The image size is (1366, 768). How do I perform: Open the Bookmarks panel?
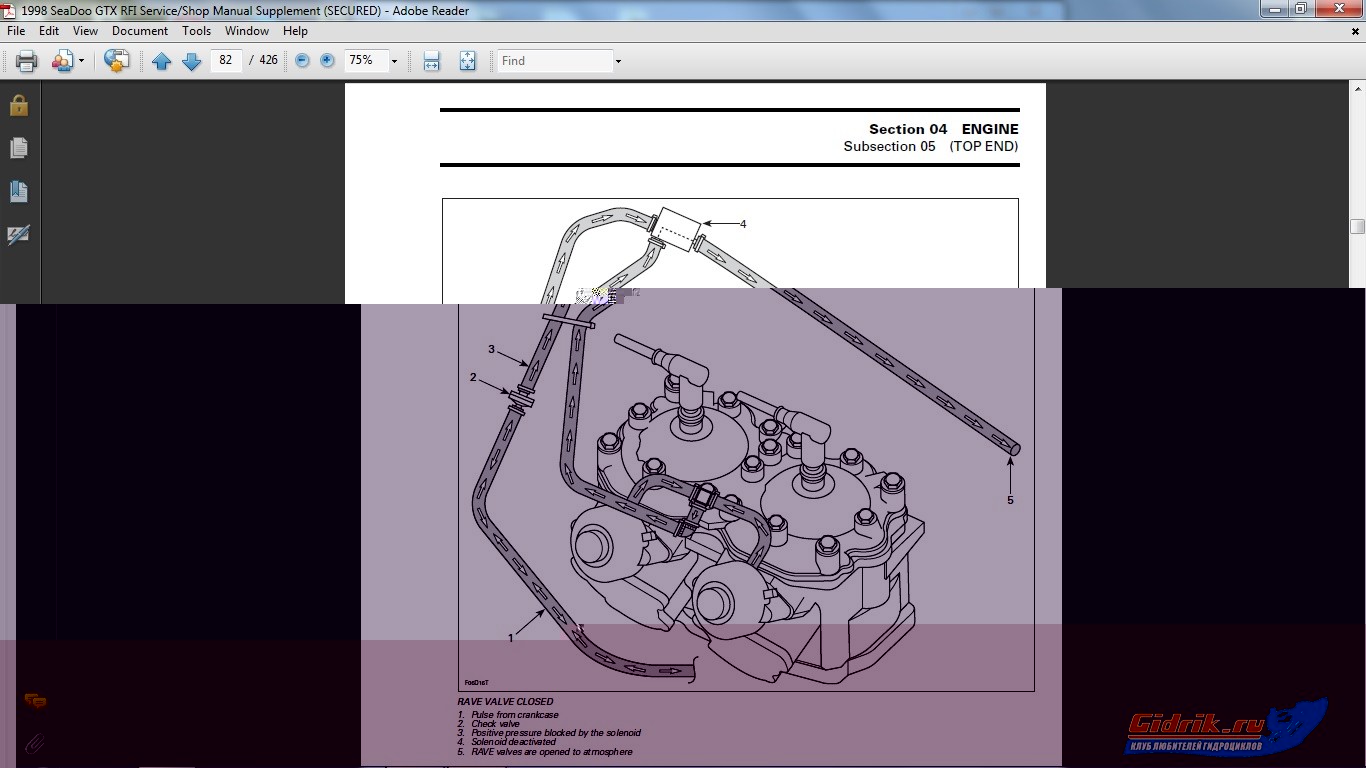[x=19, y=191]
